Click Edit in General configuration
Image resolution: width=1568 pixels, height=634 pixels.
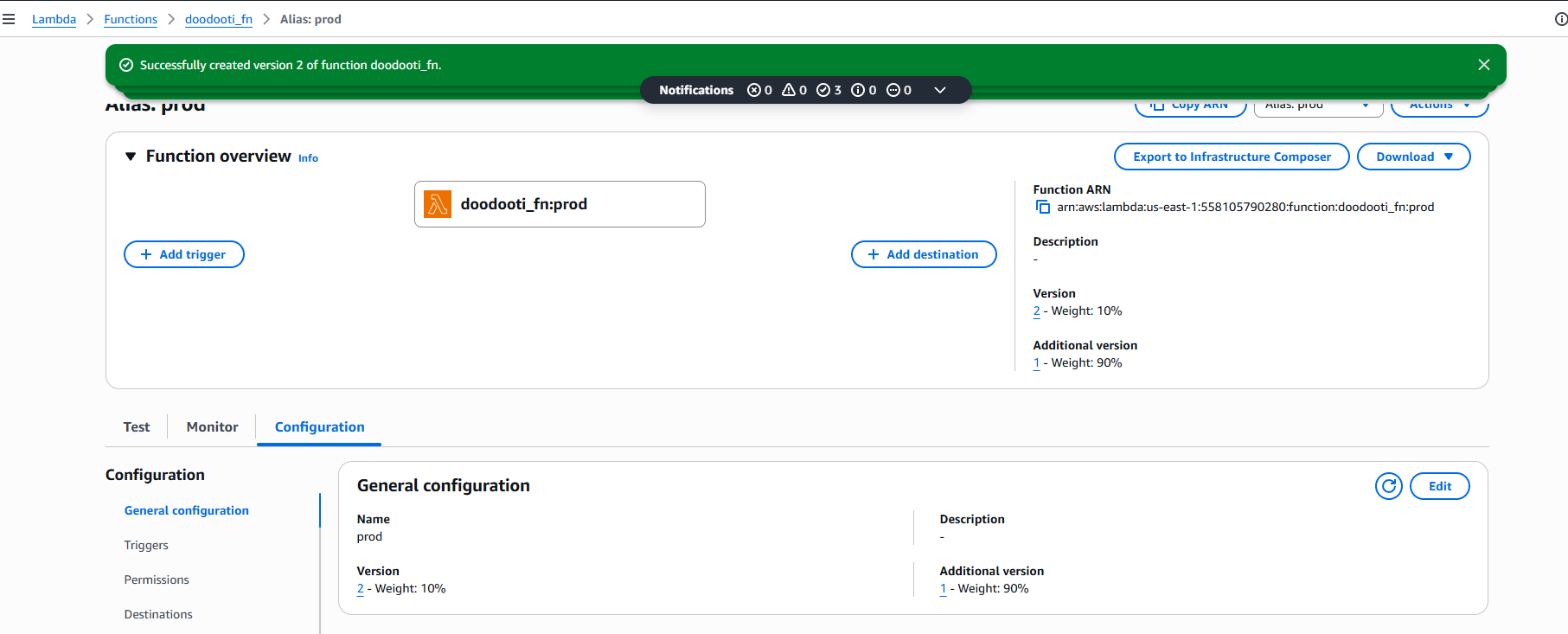1440,486
